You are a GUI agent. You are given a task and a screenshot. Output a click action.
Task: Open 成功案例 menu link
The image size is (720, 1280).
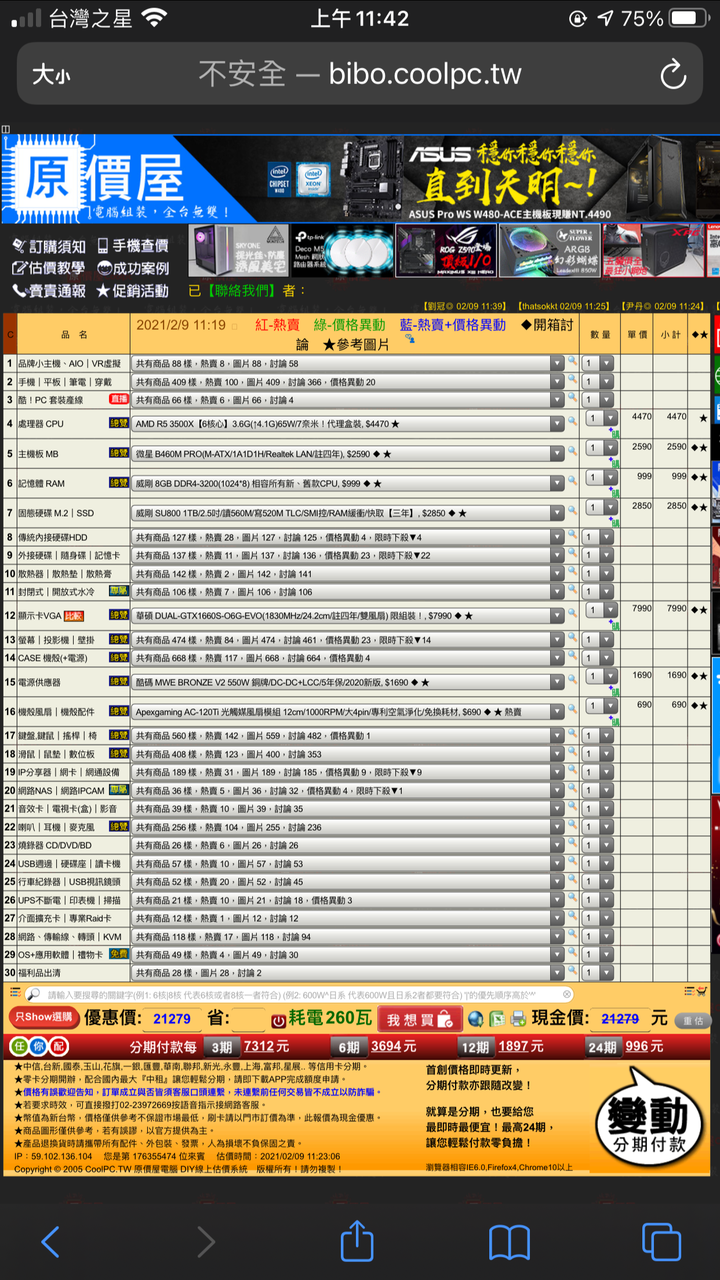(132, 268)
